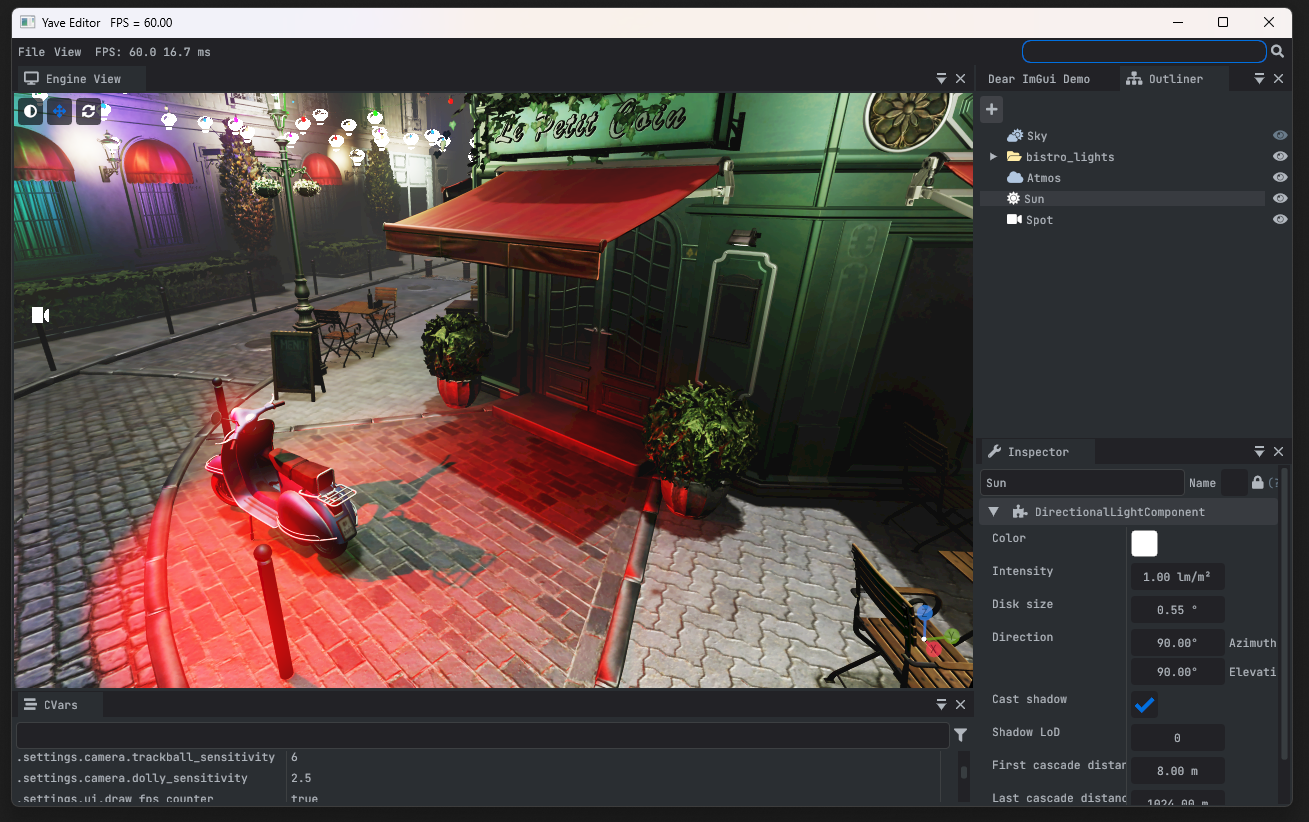1309x822 pixels.
Task: Close the CVars panel
Action: pos(961,705)
